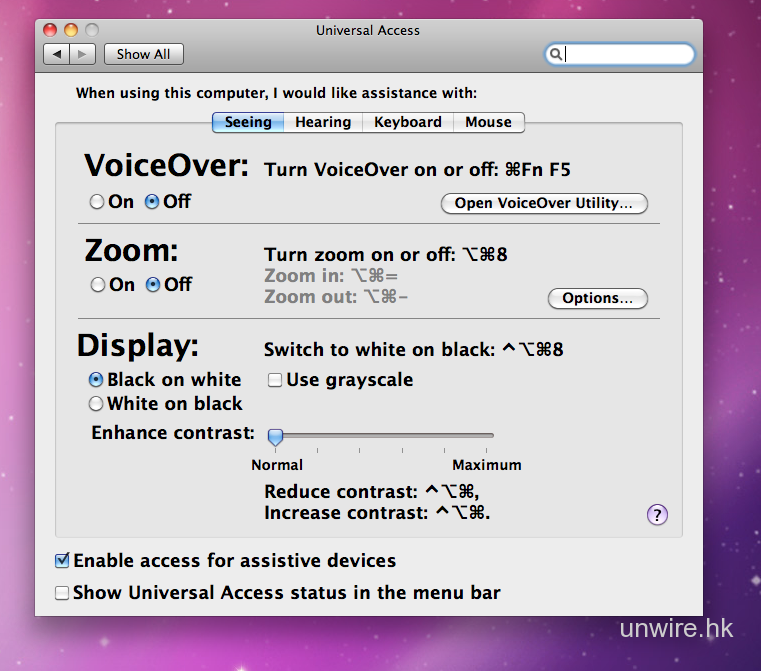Screen dimensions: 761x671
Task: Click the Enhance contrast slider handle
Action: click(x=275, y=436)
